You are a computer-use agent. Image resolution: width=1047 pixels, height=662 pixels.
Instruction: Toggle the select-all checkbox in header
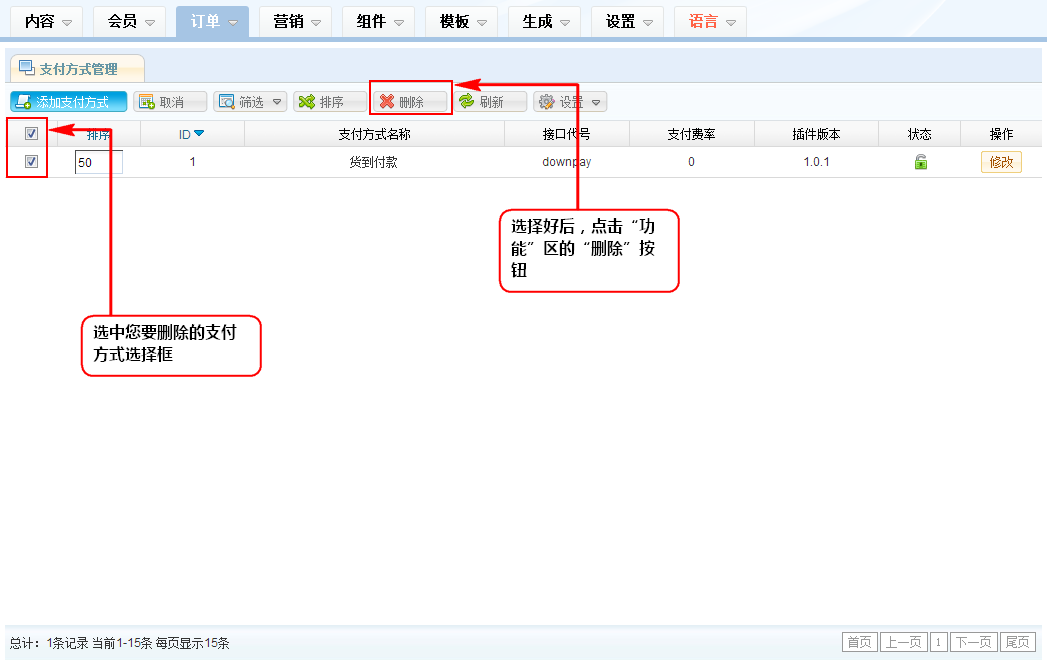point(31,134)
